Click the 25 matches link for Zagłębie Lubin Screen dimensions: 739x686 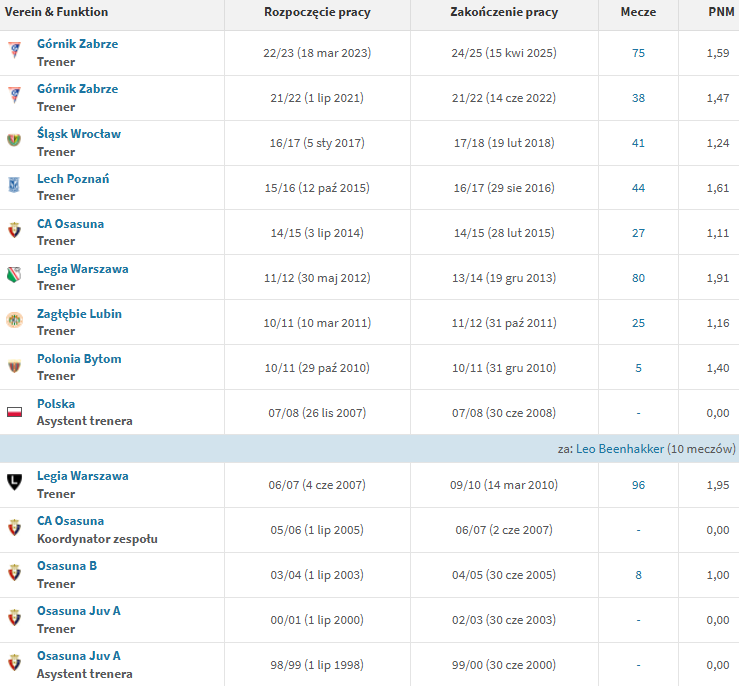click(x=638, y=323)
